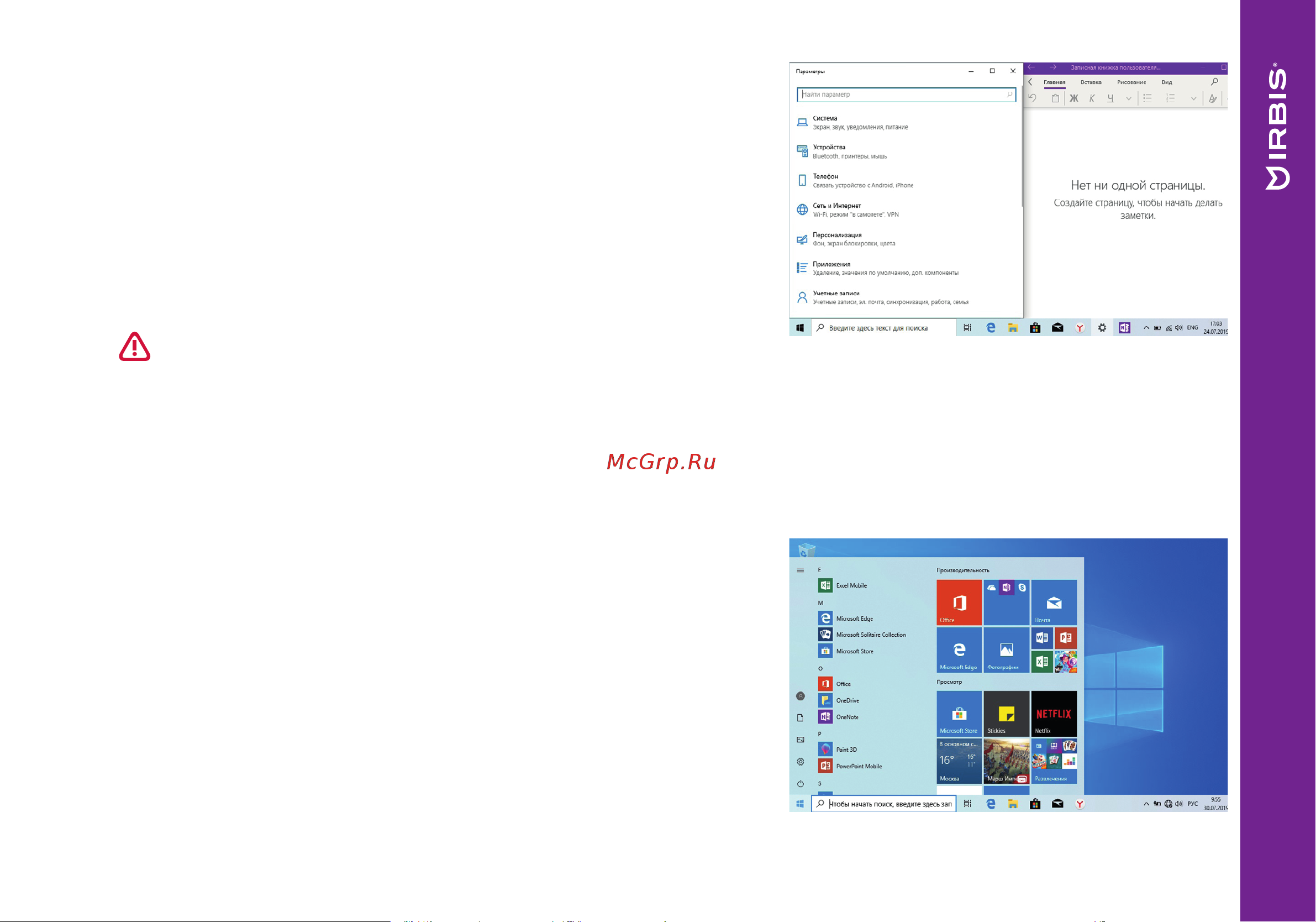The width and height of the screenshot is (1316, 922).
Task: Toggle italic formatting in OneNote toolbar
Action: click(x=1092, y=98)
